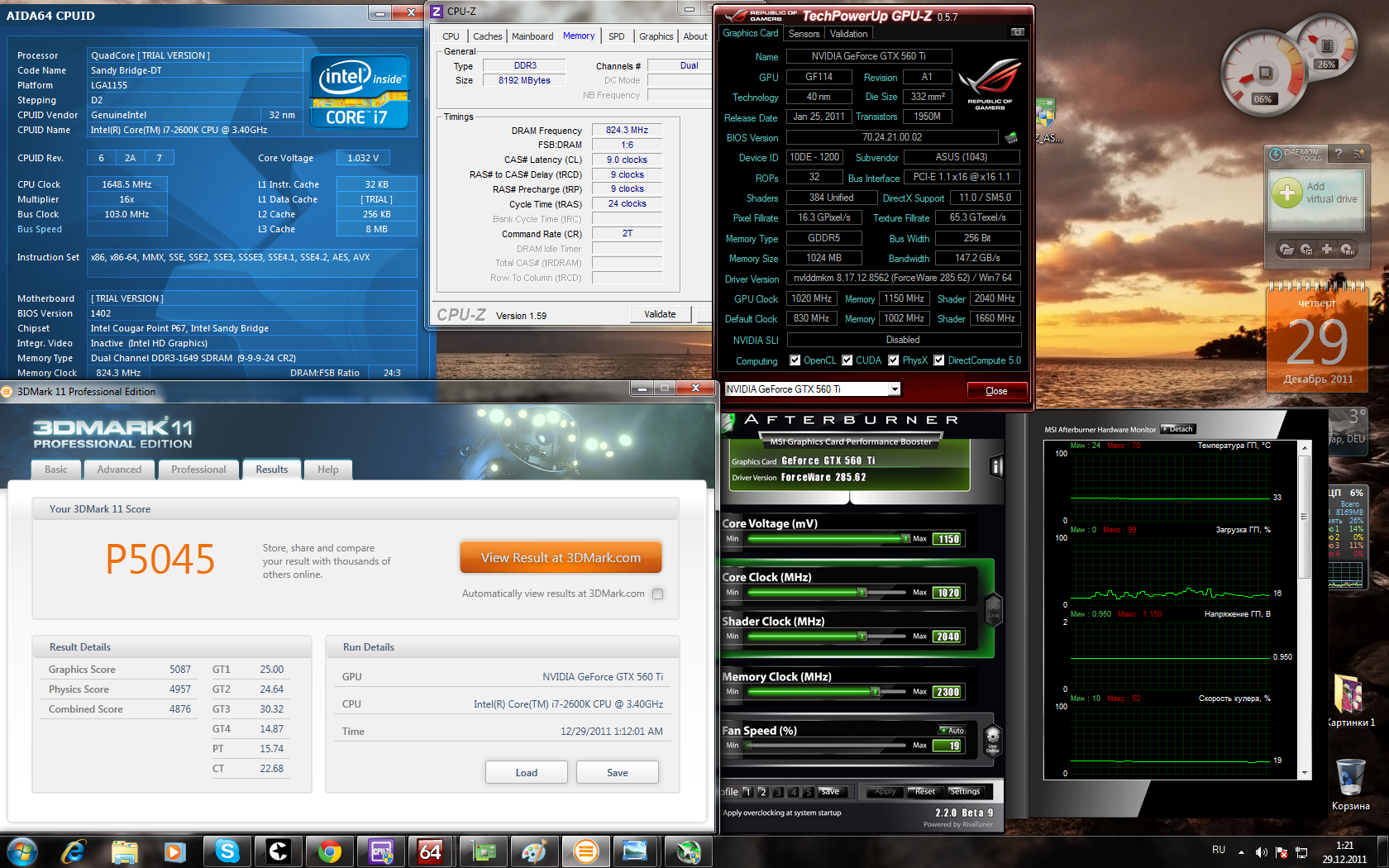
Task: Check Automatically view results at 3DMark.com
Action: 657,594
